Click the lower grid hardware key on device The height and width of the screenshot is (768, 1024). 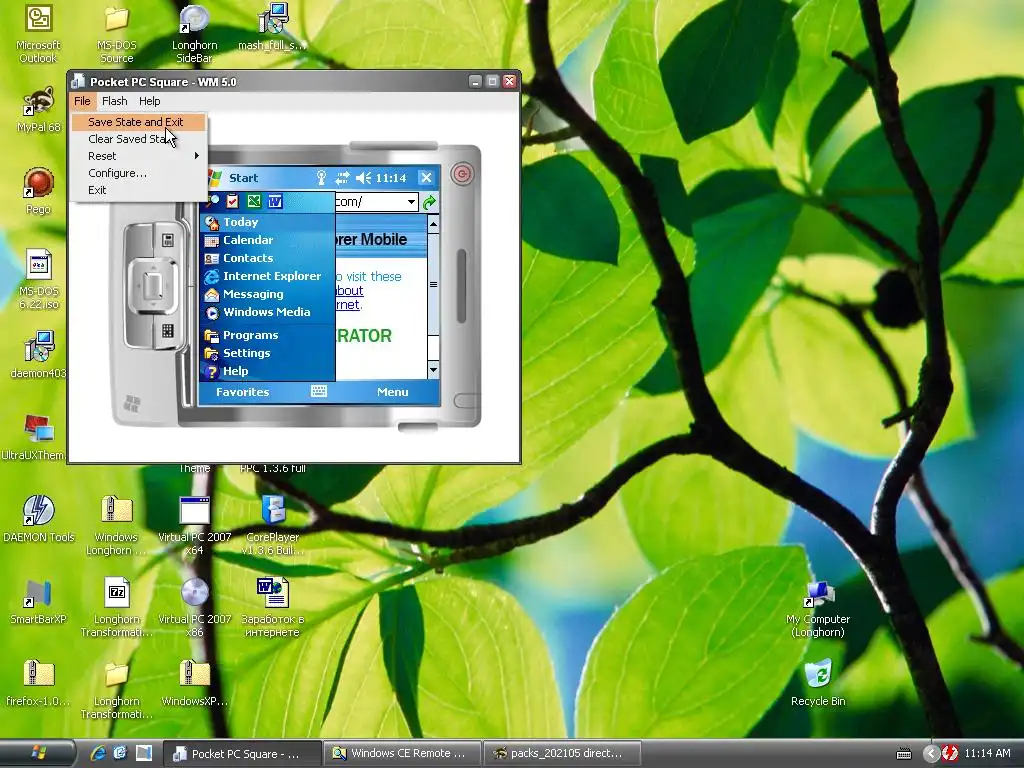168,331
